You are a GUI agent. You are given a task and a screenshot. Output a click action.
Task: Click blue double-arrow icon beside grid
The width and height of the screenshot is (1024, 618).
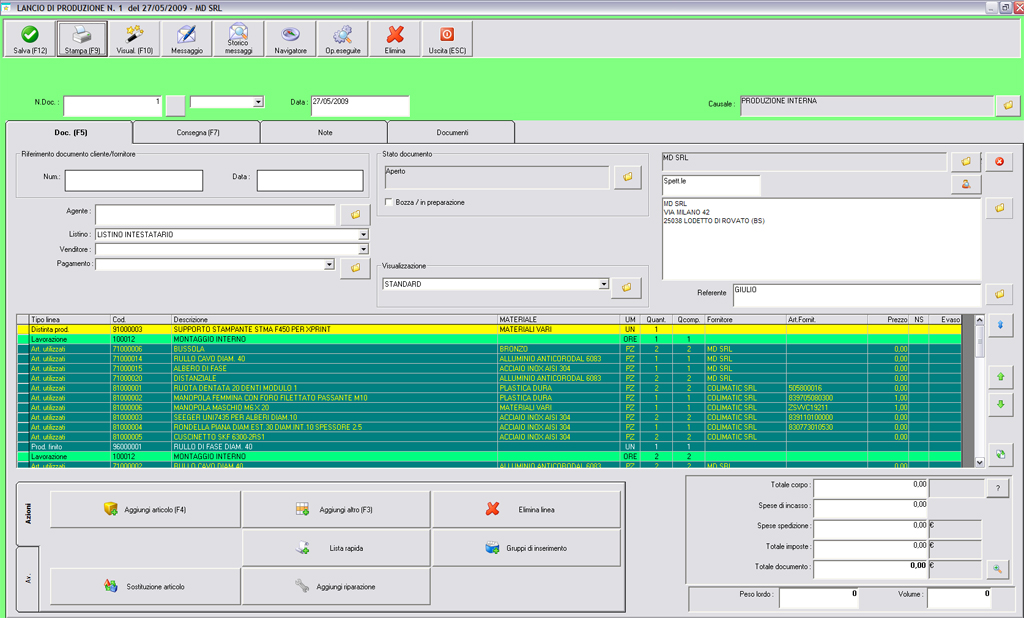coord(1000,325)
